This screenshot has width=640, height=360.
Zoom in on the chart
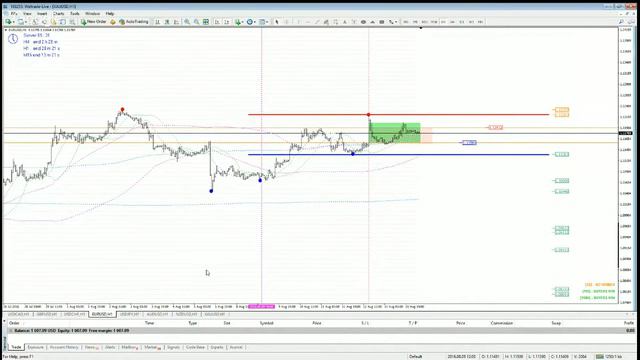click(x=187, y=22)
